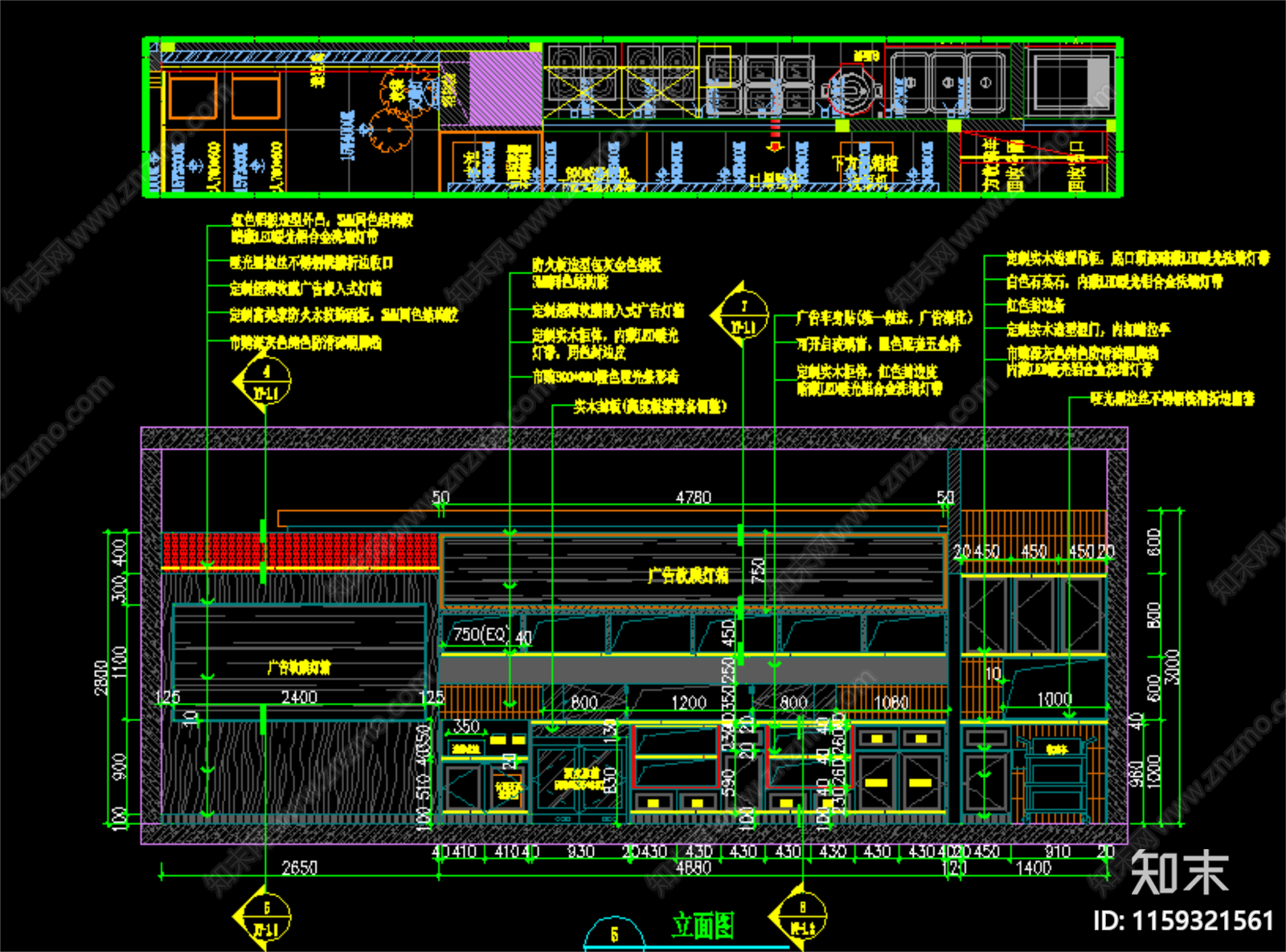Click annotation starting with 白色石英石
The image size is (1286, 952).
tap(1114, 281)
